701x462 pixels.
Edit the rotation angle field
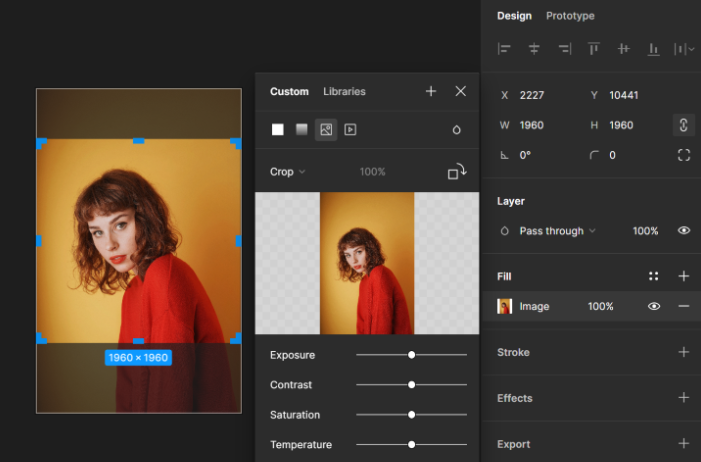click(525, 155)
